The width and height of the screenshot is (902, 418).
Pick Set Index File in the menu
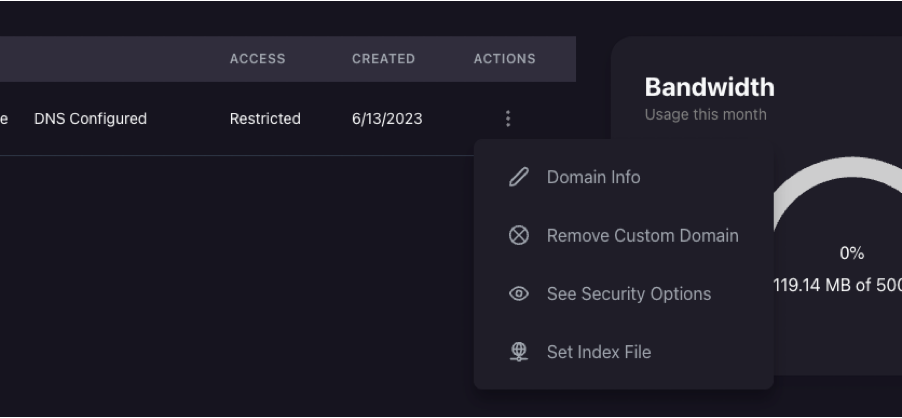[598, 352]
